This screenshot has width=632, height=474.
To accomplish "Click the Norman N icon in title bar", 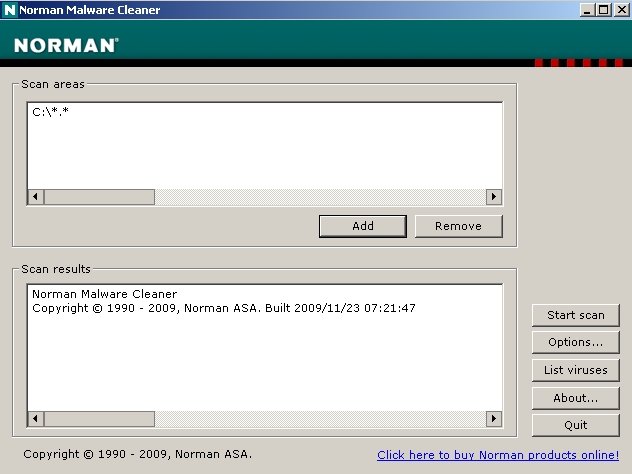I will tap(9, 10).
